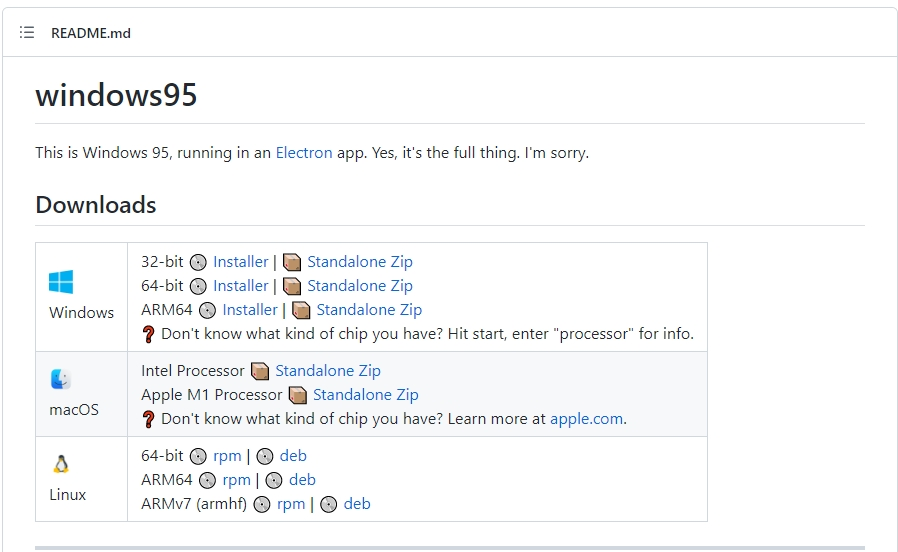Download the Linux ARM64 deb package
This screenshot has height=552, width=898.
(x=302, y=480)
